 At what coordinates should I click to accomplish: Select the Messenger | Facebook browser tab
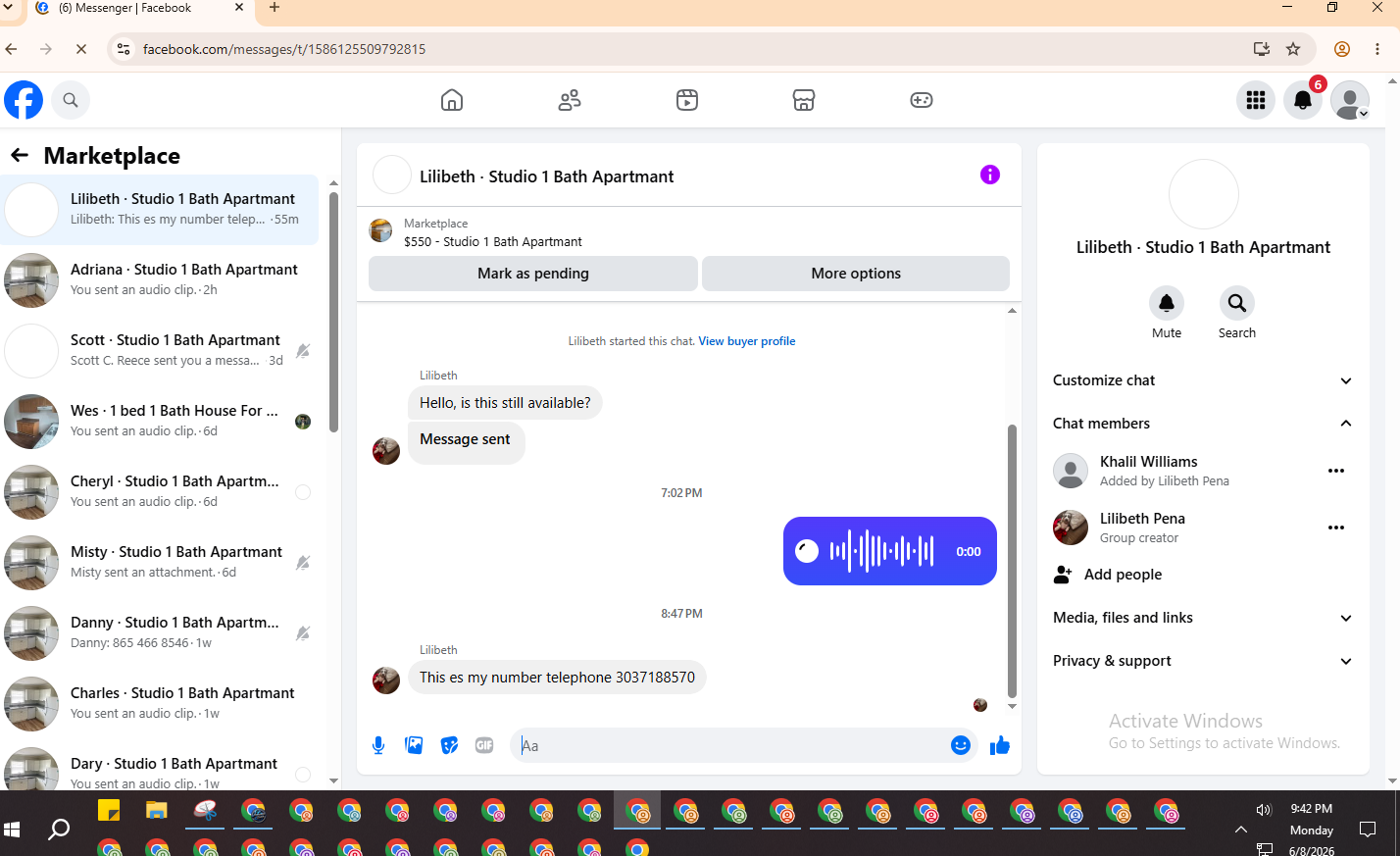(x=139, y=9)
